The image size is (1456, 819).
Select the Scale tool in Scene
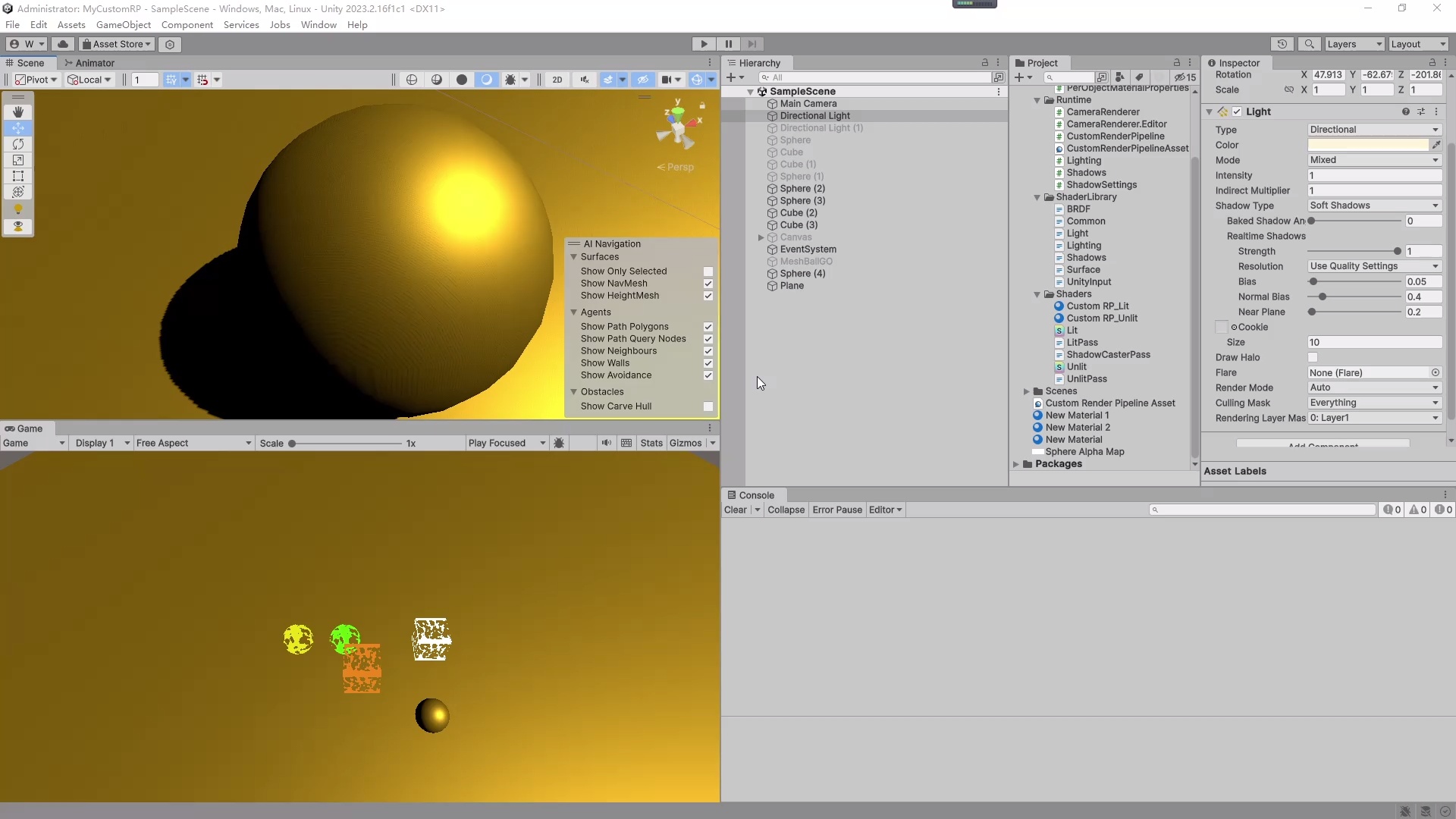point(18,160)
